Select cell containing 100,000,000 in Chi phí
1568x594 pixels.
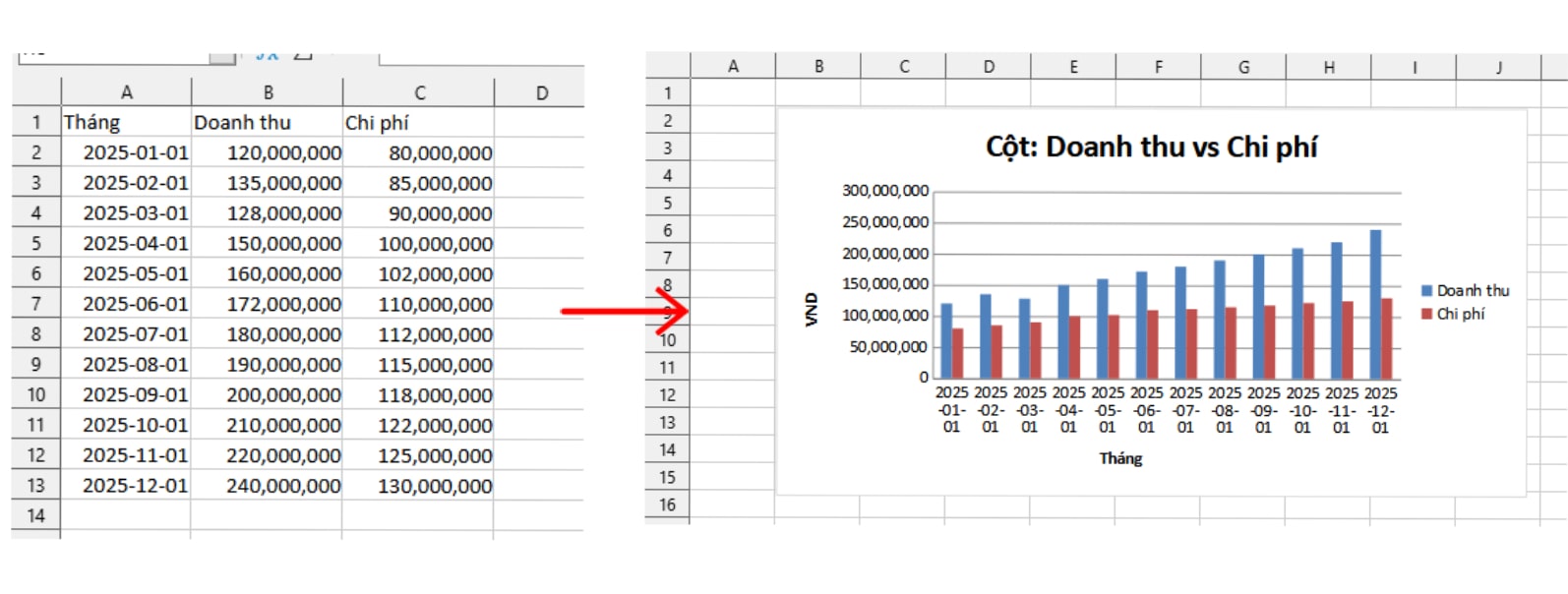[418, 244]
